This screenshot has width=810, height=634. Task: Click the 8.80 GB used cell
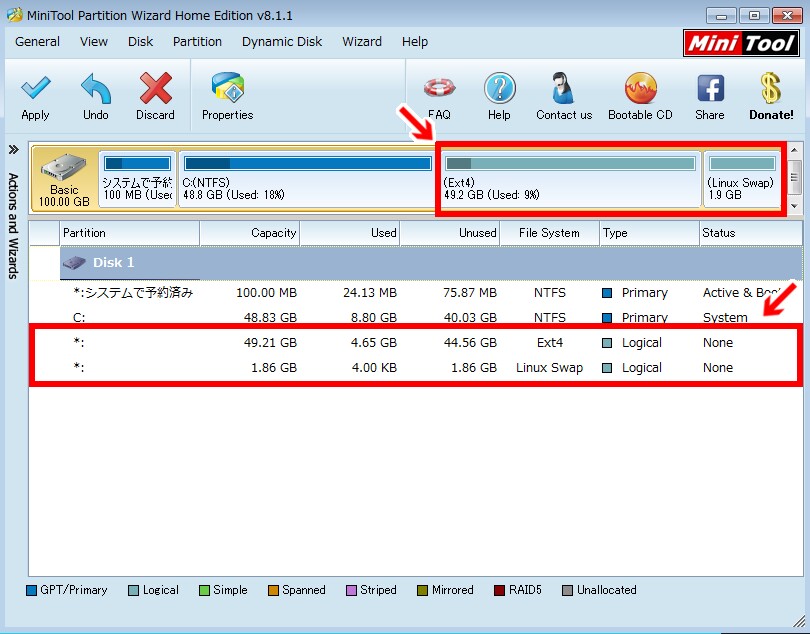click(373, 318)
